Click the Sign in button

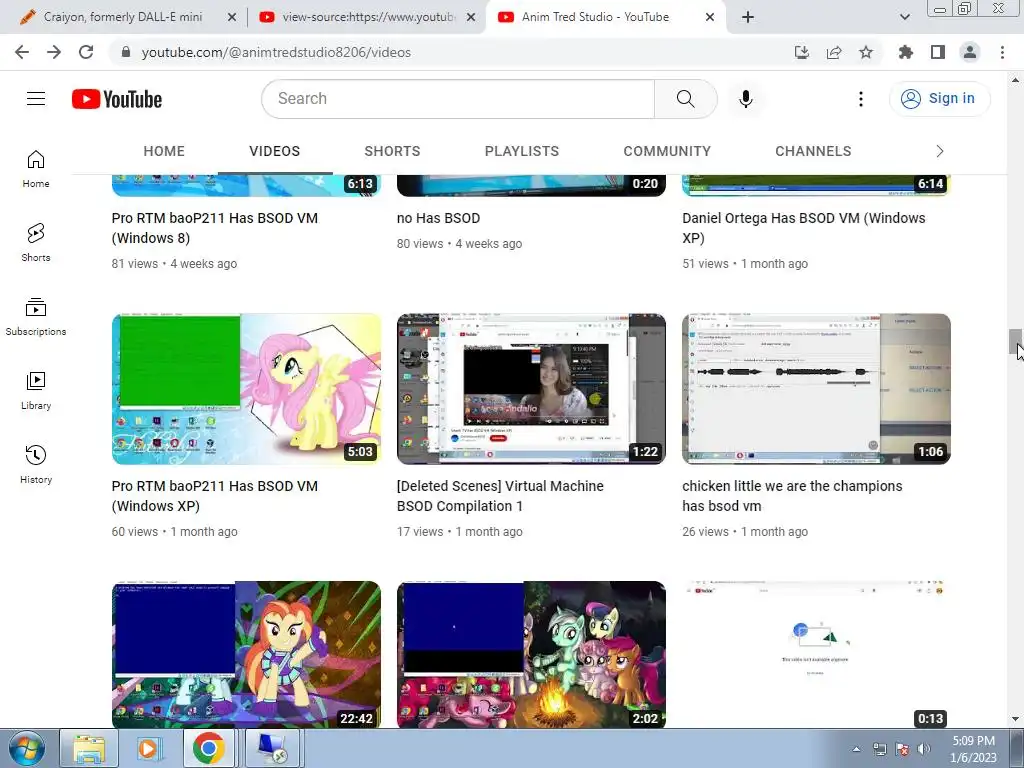click(939, 99)
